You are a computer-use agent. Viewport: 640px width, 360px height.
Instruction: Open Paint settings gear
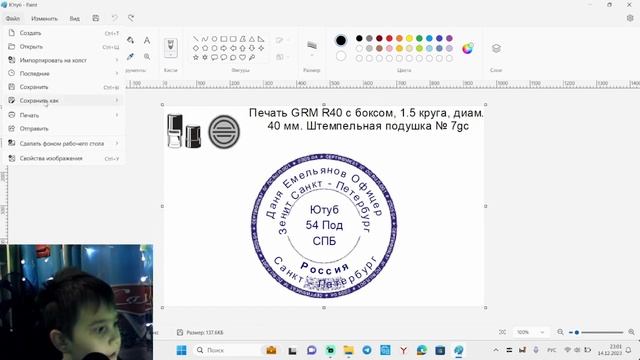point(630,18)
